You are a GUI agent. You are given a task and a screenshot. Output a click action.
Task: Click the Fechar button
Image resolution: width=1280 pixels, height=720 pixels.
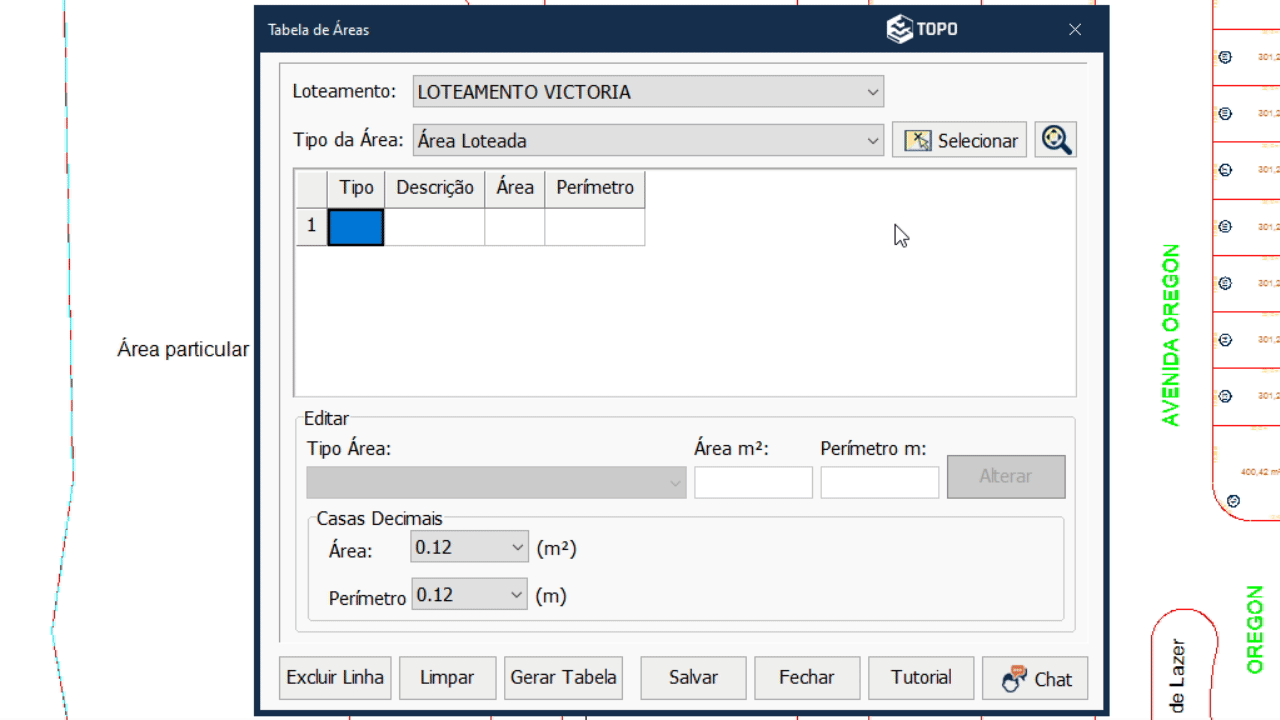coord(807,678)
